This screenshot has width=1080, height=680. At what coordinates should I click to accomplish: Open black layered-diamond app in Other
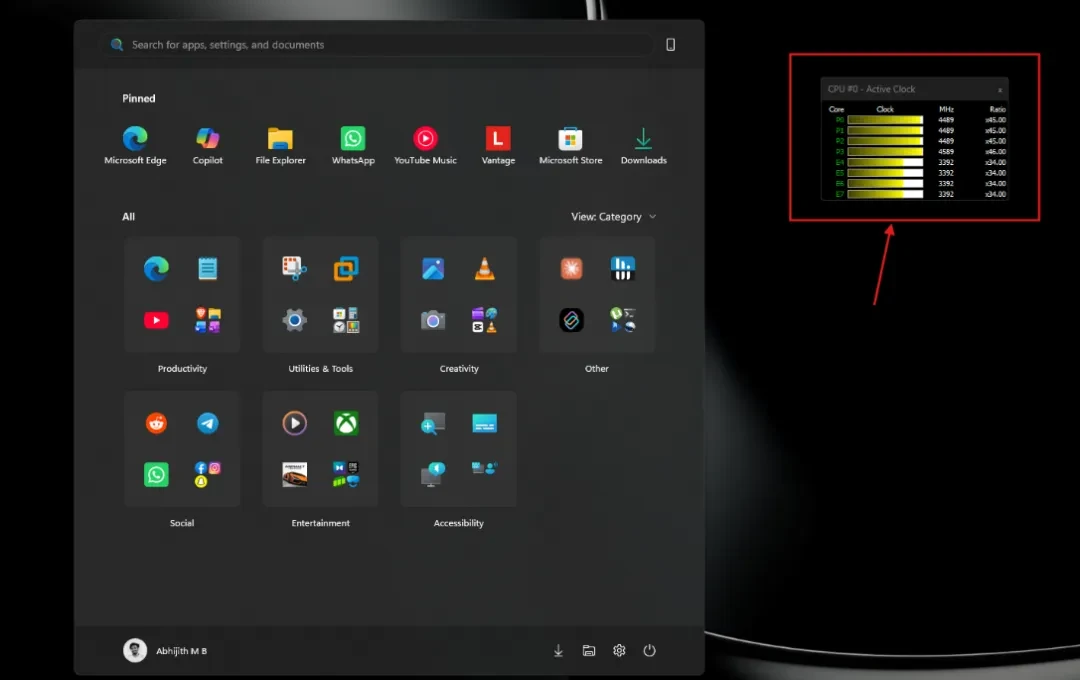pyautogui.click(x=571, y=320)
